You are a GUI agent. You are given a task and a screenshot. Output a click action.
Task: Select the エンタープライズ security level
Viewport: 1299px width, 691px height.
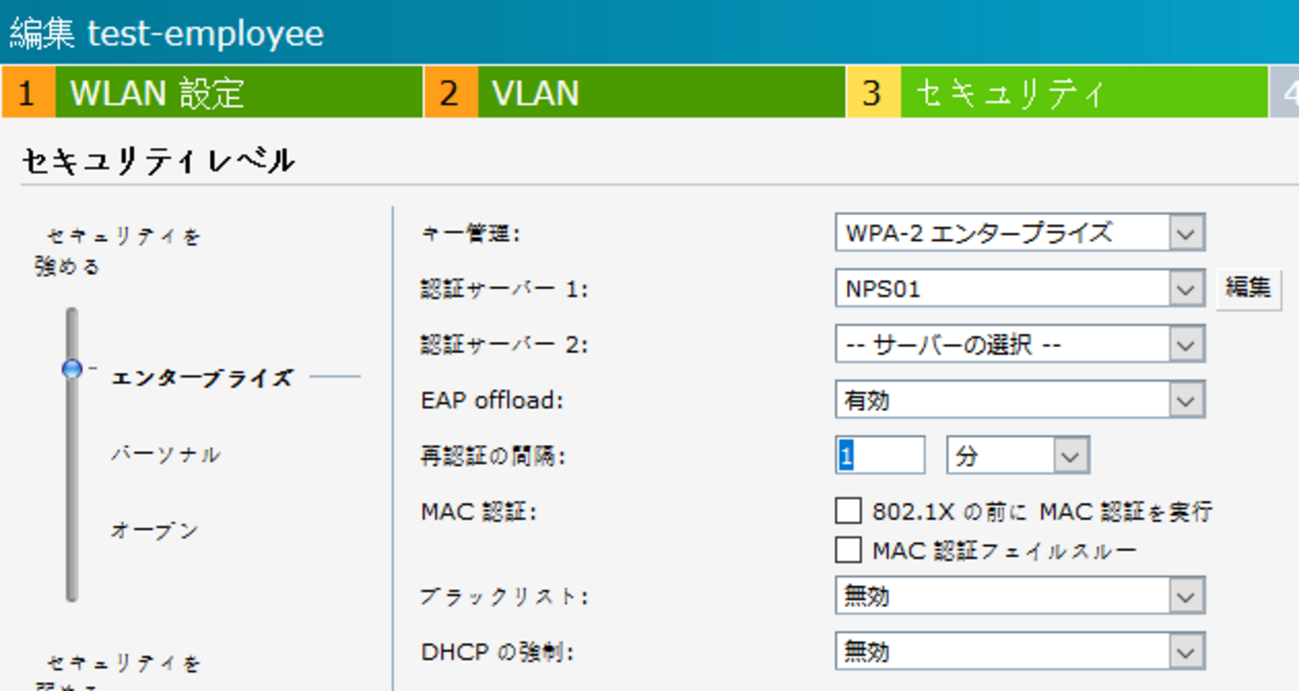tap(202, 378)
